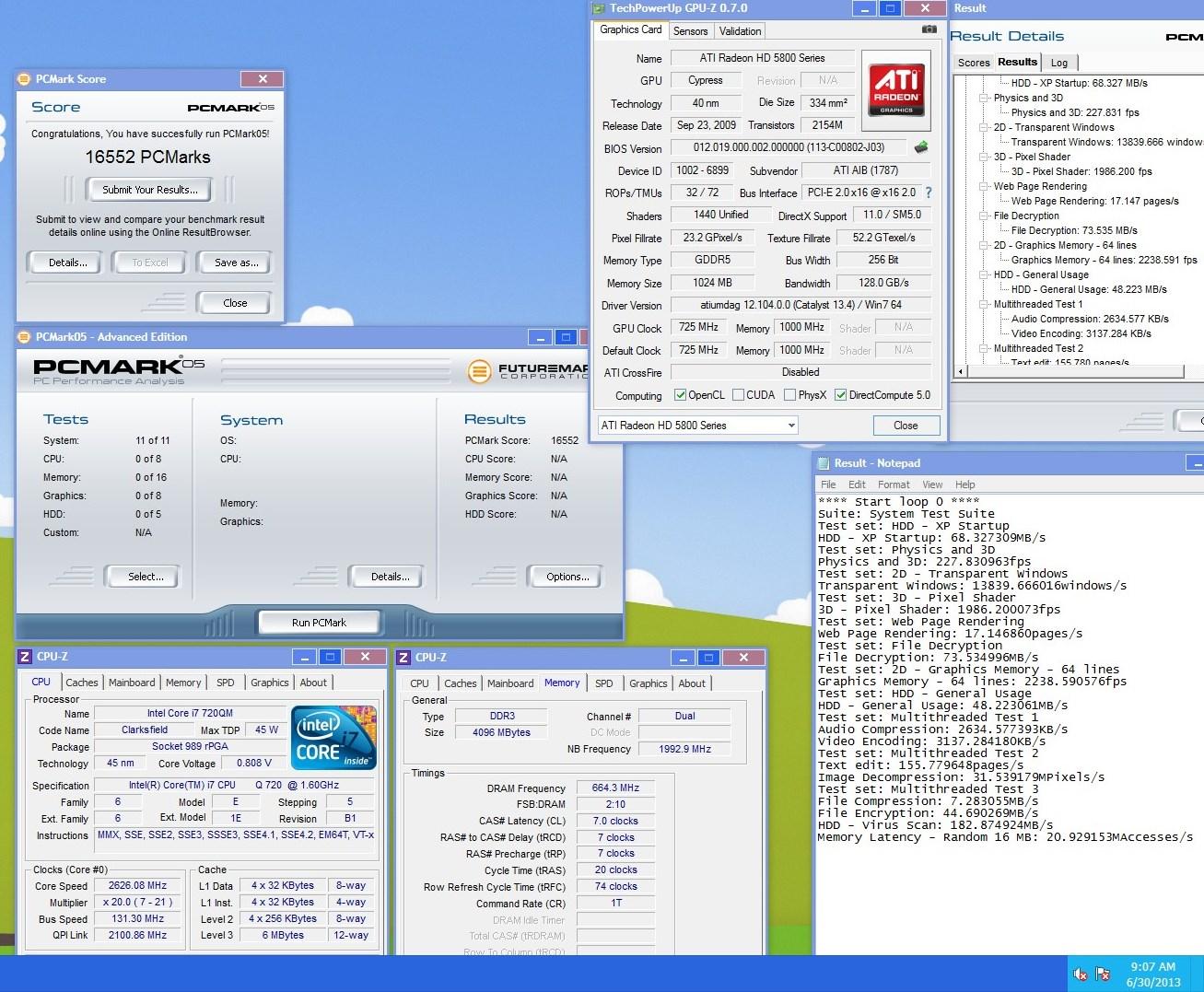Toggle the CUDA checkbox
The image size is (1204, 992).
point(738,395)
